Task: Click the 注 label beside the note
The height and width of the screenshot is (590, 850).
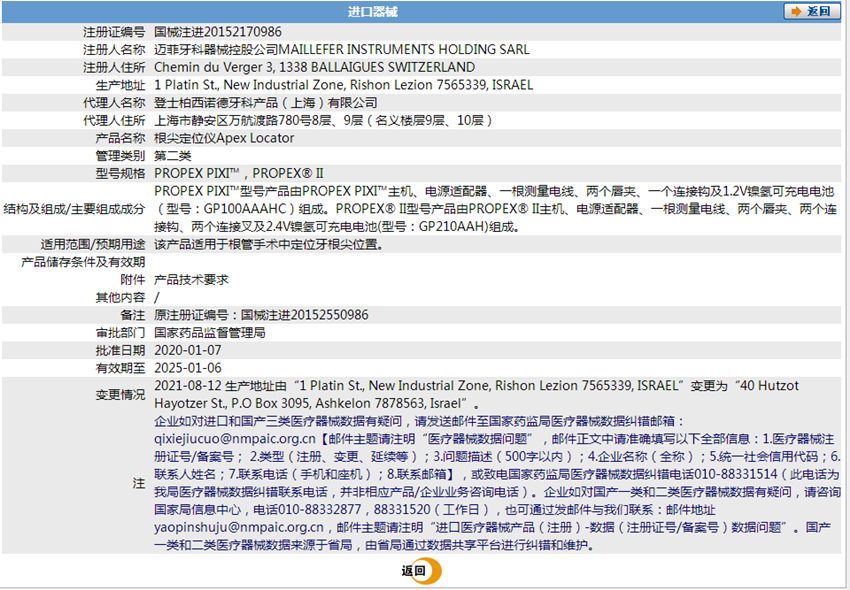Action: click(x=139, y=483)
